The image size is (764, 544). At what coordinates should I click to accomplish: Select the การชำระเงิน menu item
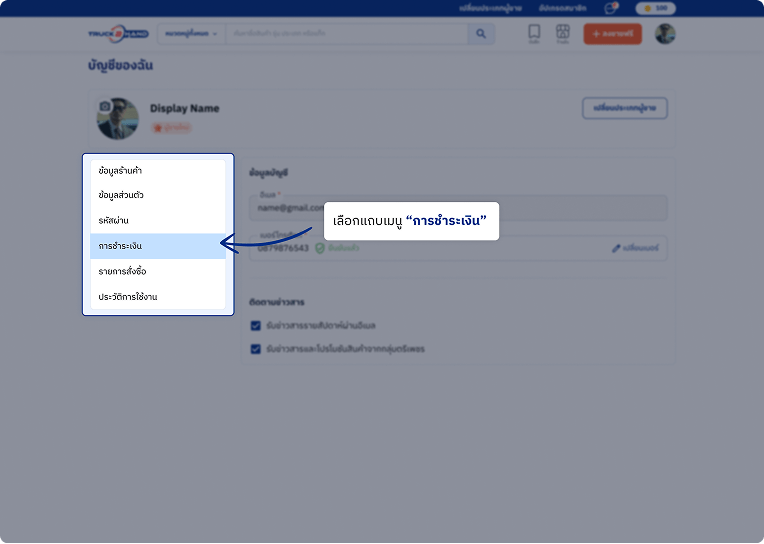click(x=158, y=246)
